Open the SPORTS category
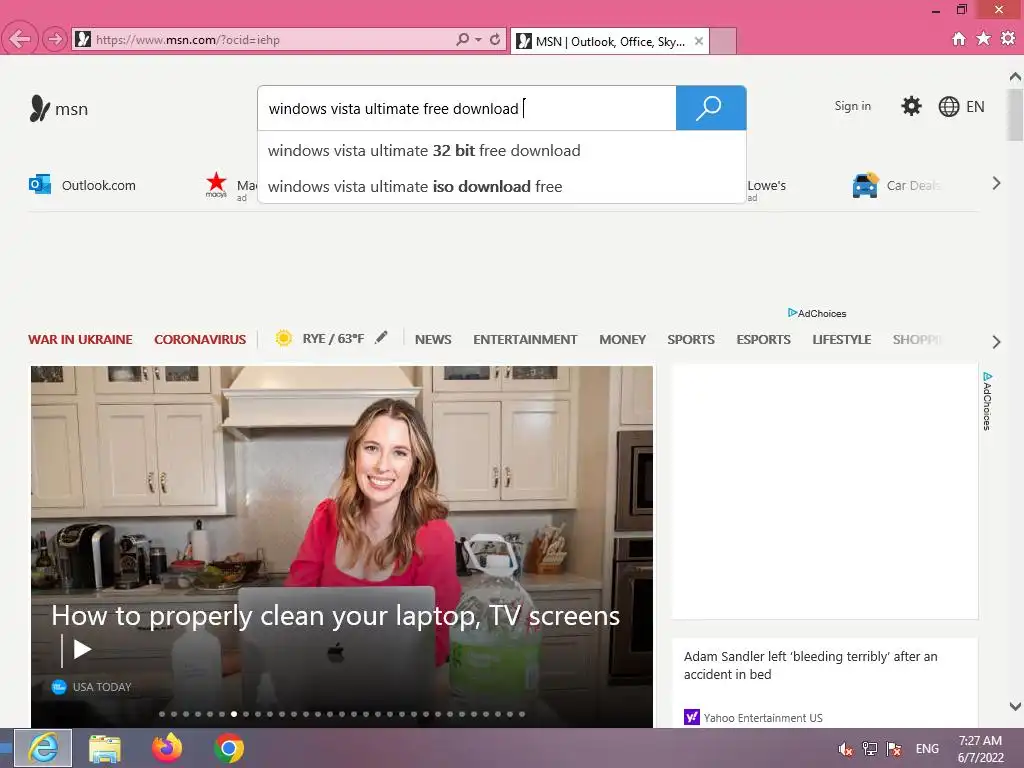Screen dimensions: 1024x768 tap(691, 340)
